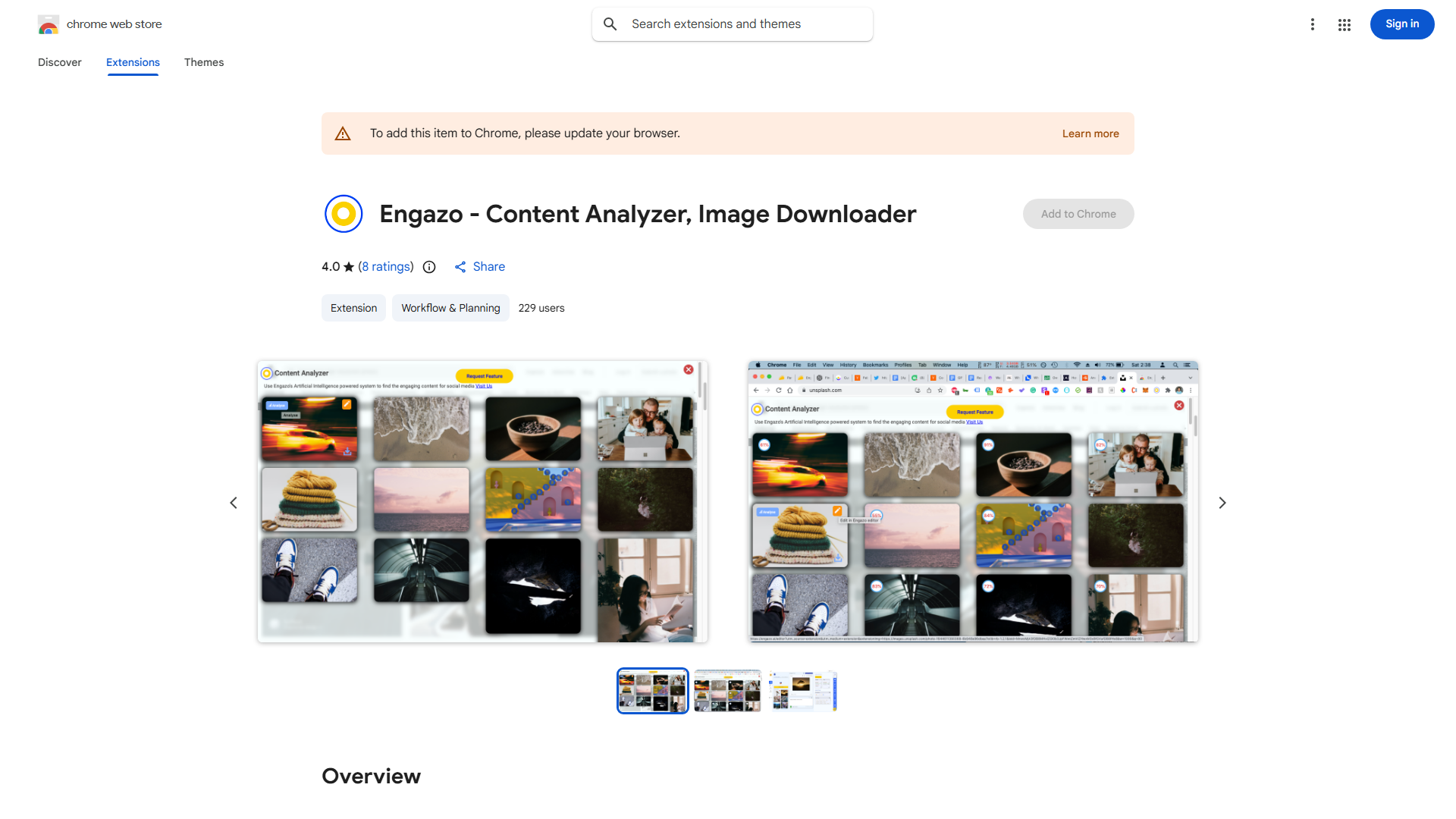Click the search magnifier icon
1456x819 pixels.
[x=610, y=24]
